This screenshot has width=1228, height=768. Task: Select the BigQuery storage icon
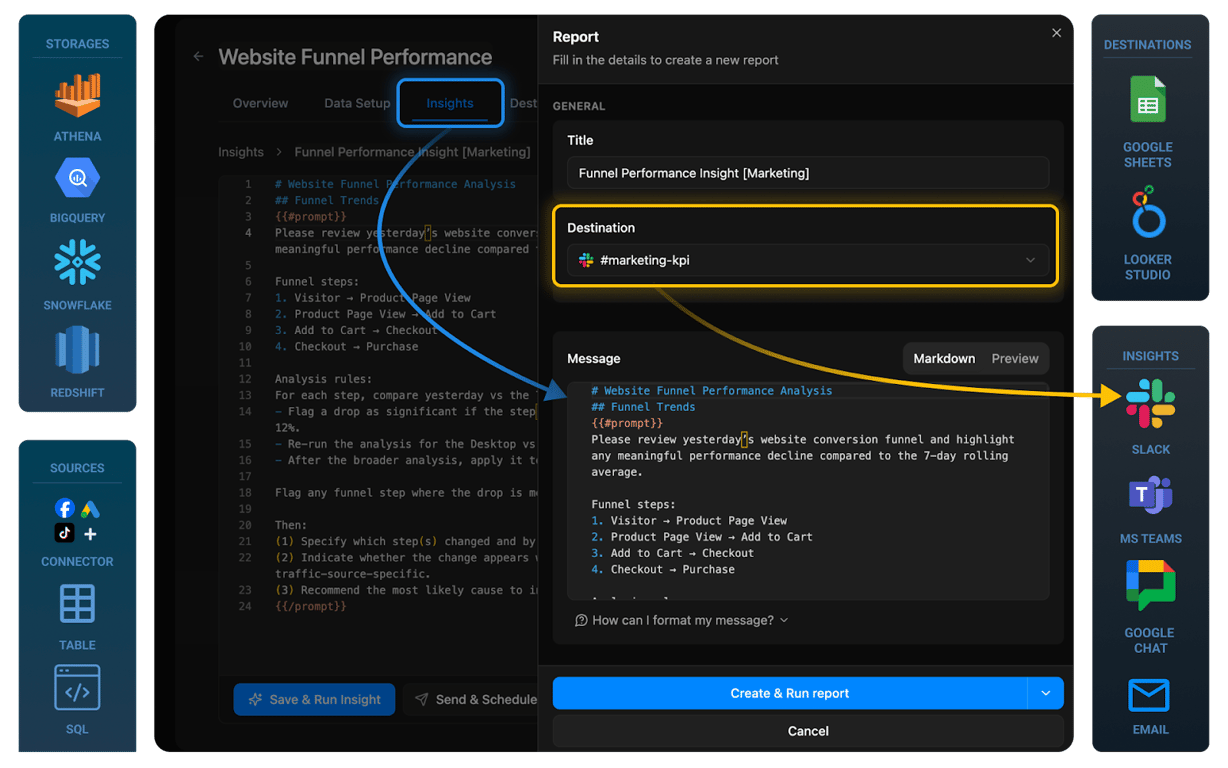(77, 179)
